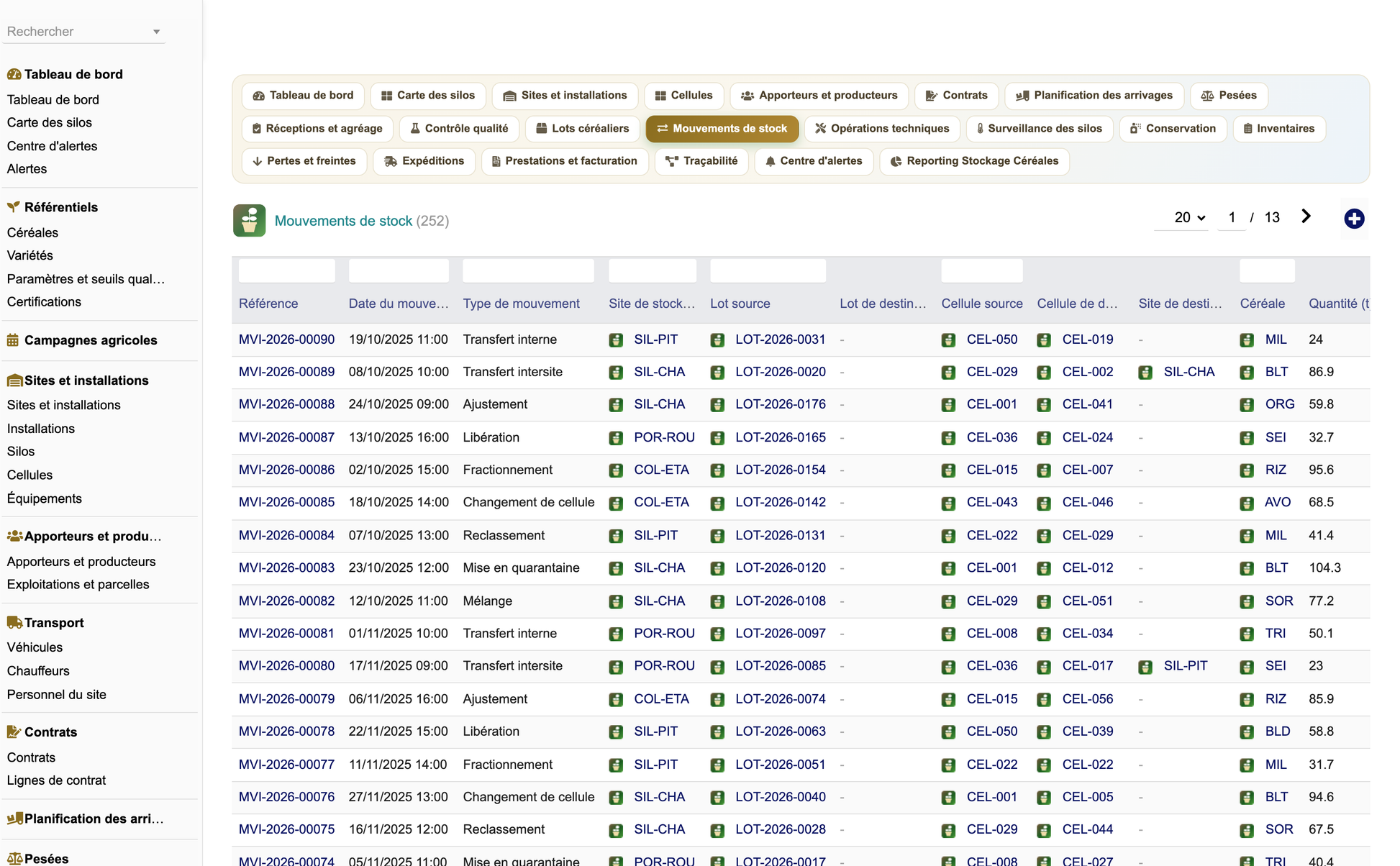This screenshot has height=866, width=1400.
Task: Click the Pesées scale icon in sidebar
Action: point(14,859)
